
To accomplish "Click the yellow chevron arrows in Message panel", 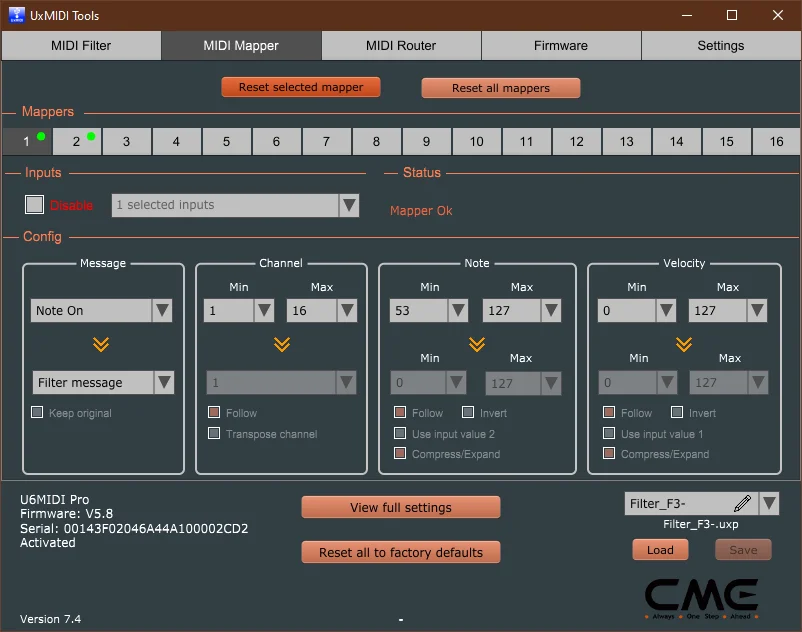I will pos(101,346).
